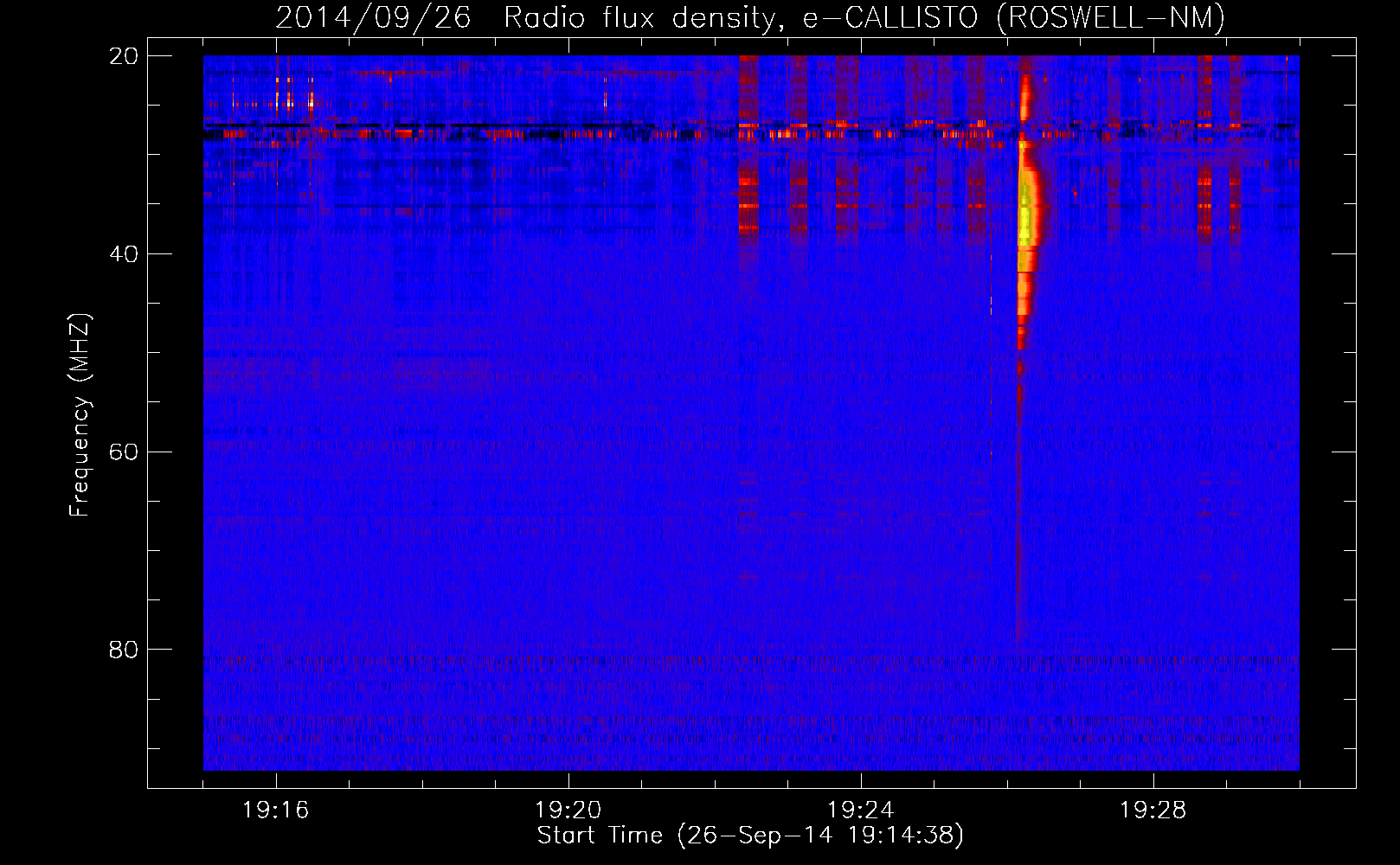Select the Frequency (MHZ) axis label

(x=80, y=415)
